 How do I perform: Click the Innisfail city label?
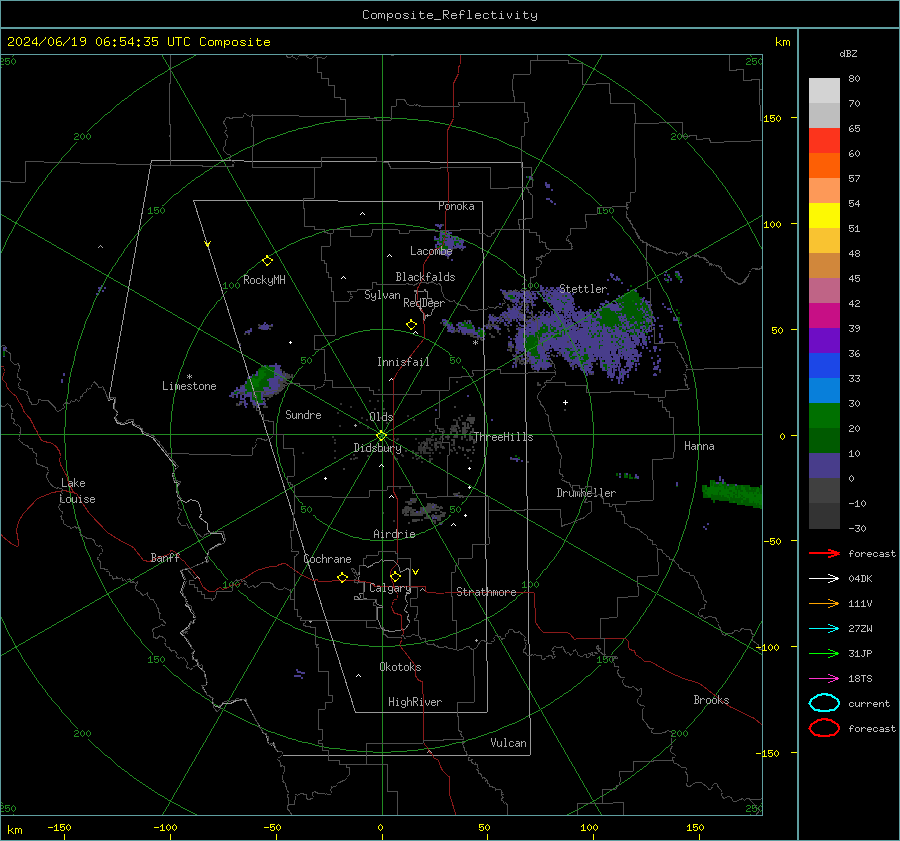(x=403, y=362)
